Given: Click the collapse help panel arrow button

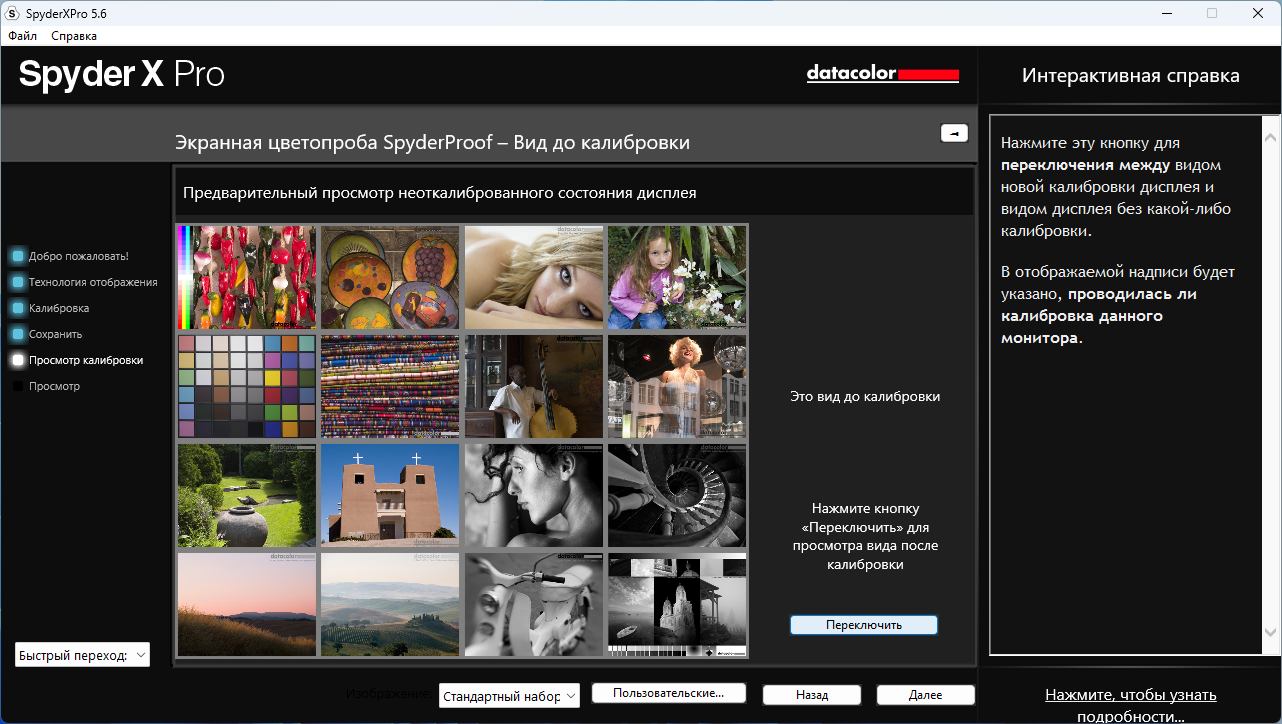Looking at the screenshot, I should [954, 133].
